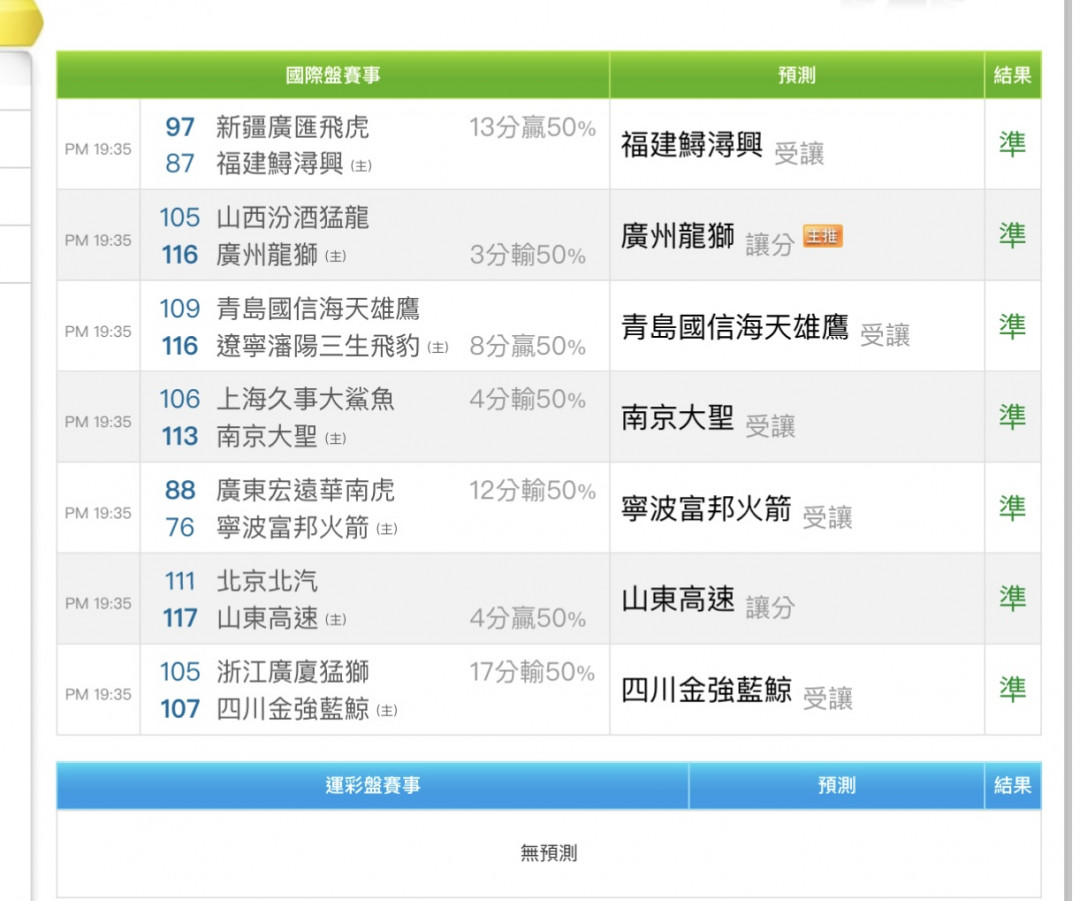Click score 88 beside 廣東宏遠華南虎
Screen dimensions: 1080x901
tap(180, 490)
